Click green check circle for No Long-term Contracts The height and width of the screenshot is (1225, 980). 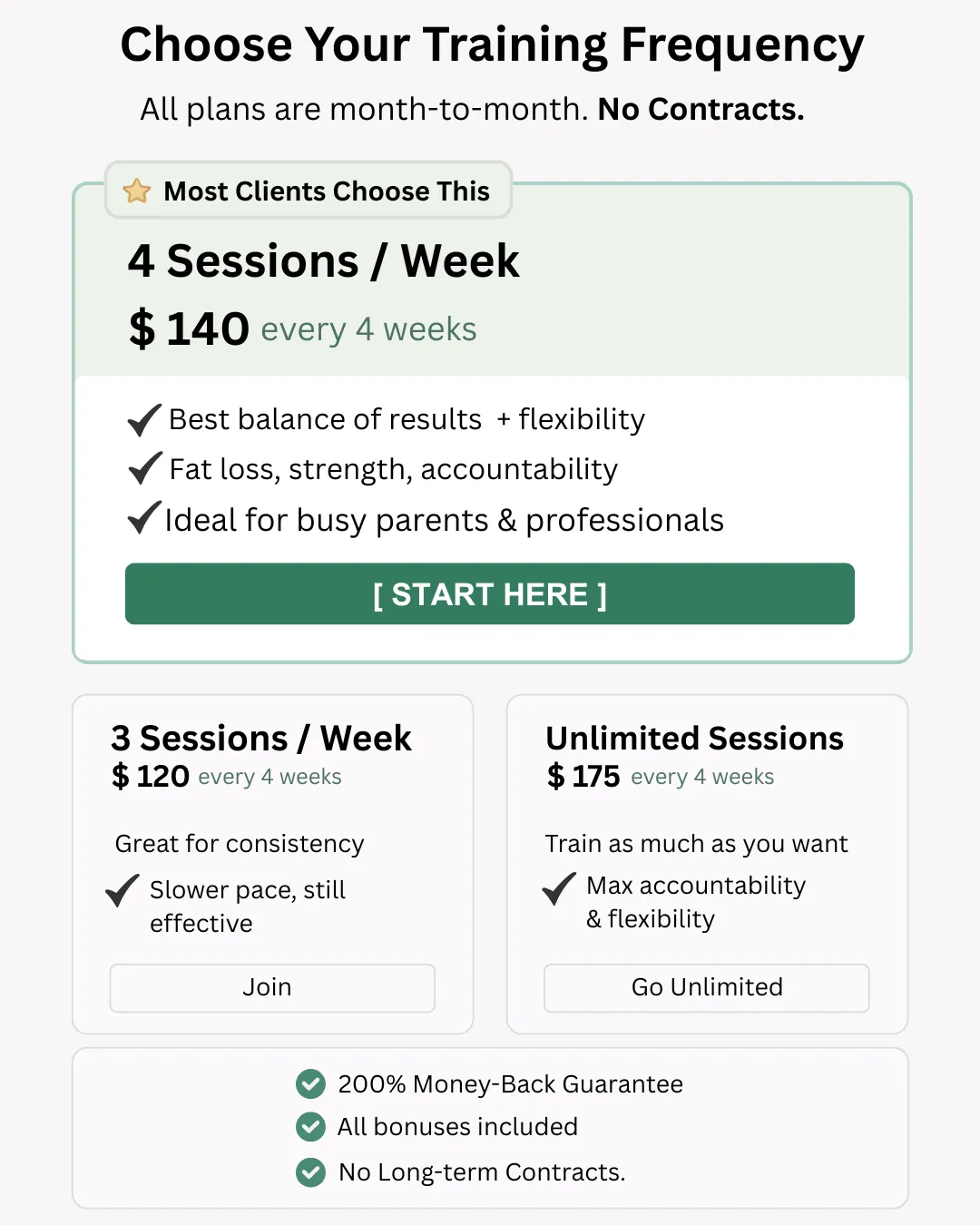(x=310, y=1172)
